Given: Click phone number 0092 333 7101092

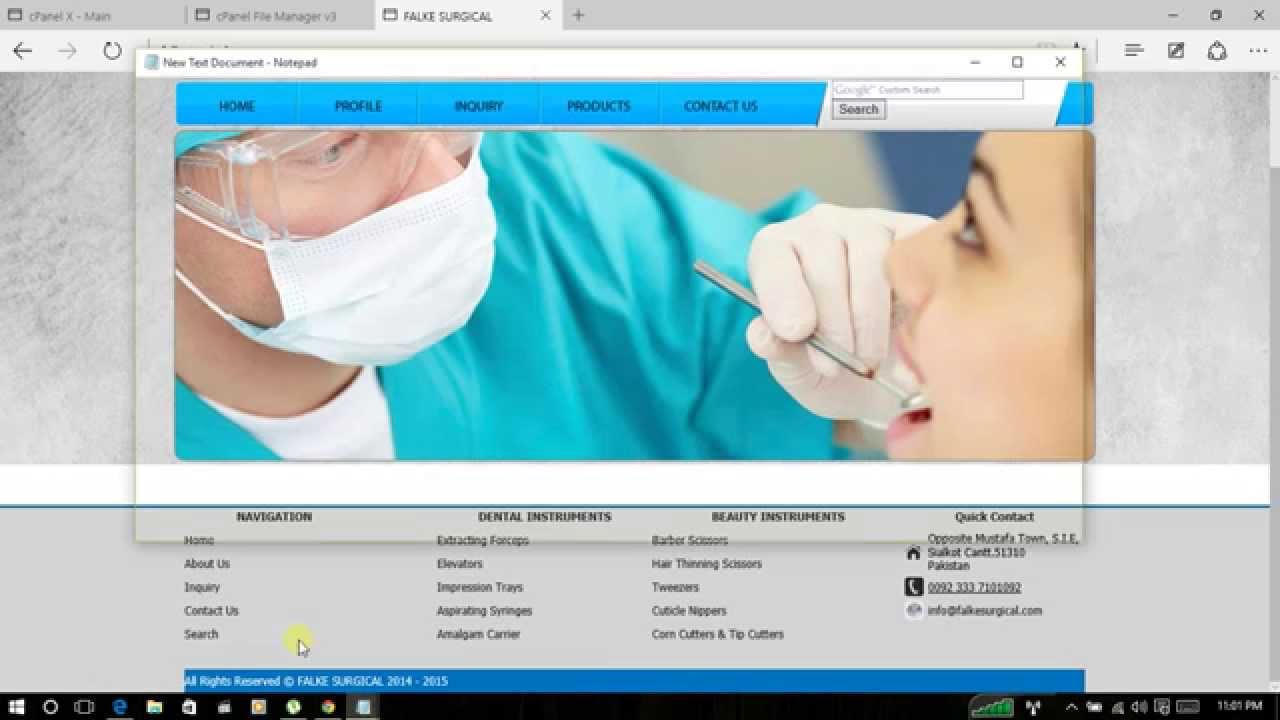Looking at the screenshot, I should pos(974,587).
